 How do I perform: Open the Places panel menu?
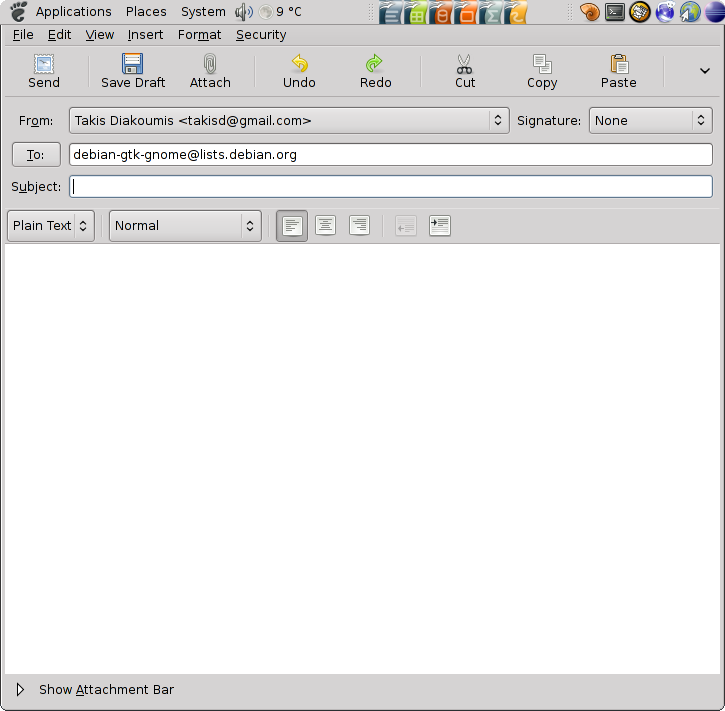coord(146,12)
